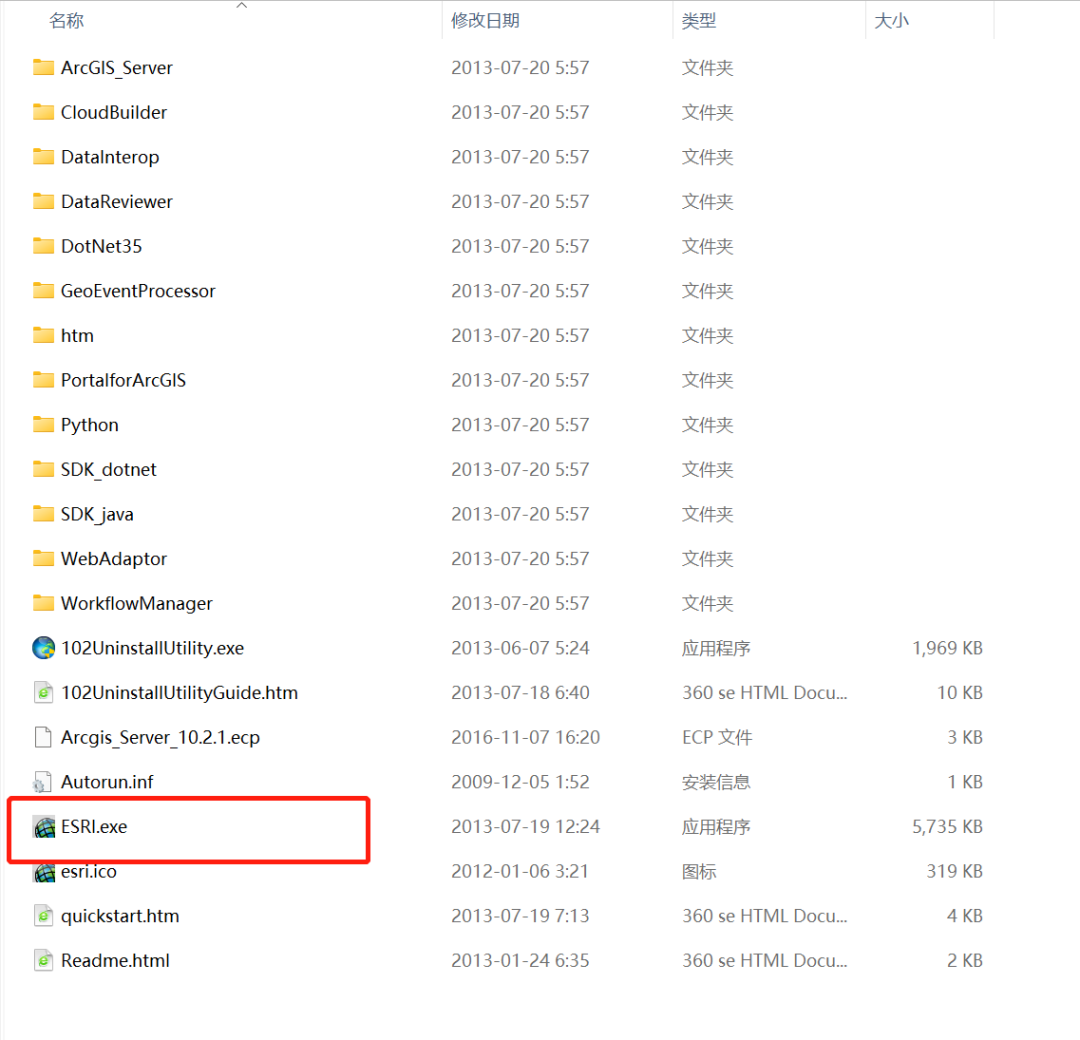The image size is (1080, 1040).
Task: Select the DotNet35 folder icon
Action: 43,246
